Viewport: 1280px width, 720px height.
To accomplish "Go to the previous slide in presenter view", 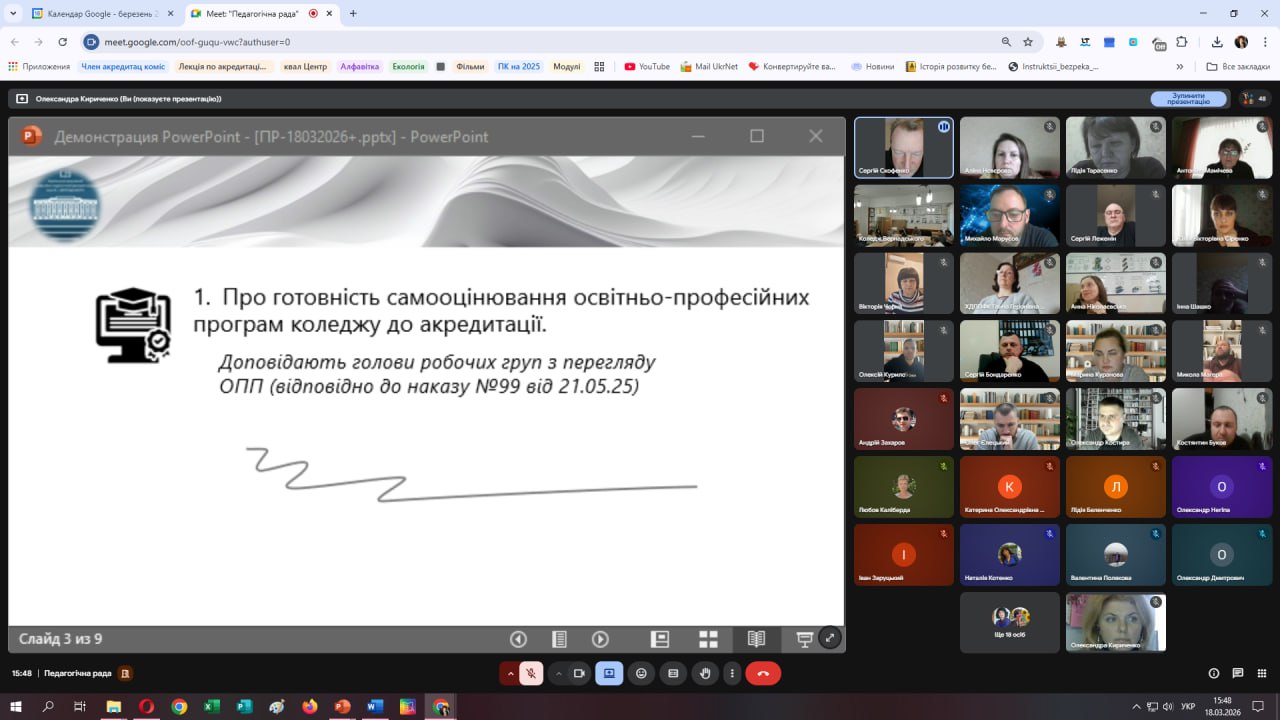I will pyautogui.click(x=518, y=639).
